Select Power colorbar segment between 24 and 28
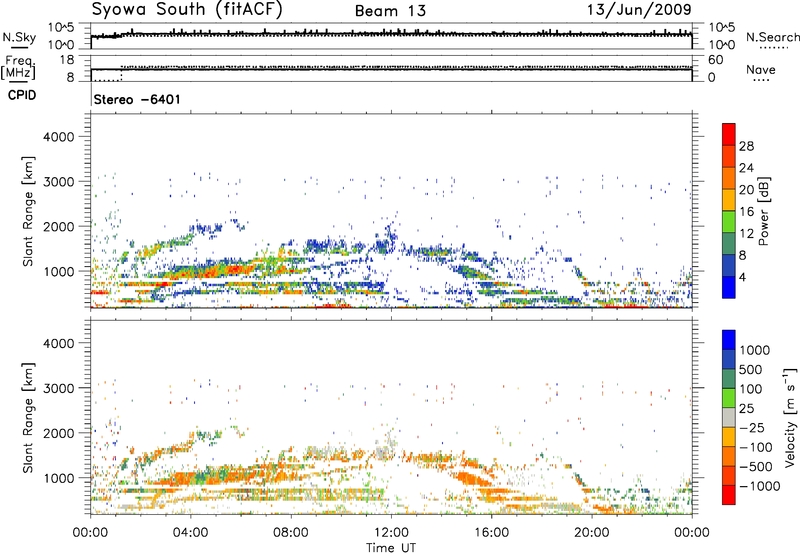Screen dimensions: 800x554 [729, 157]
